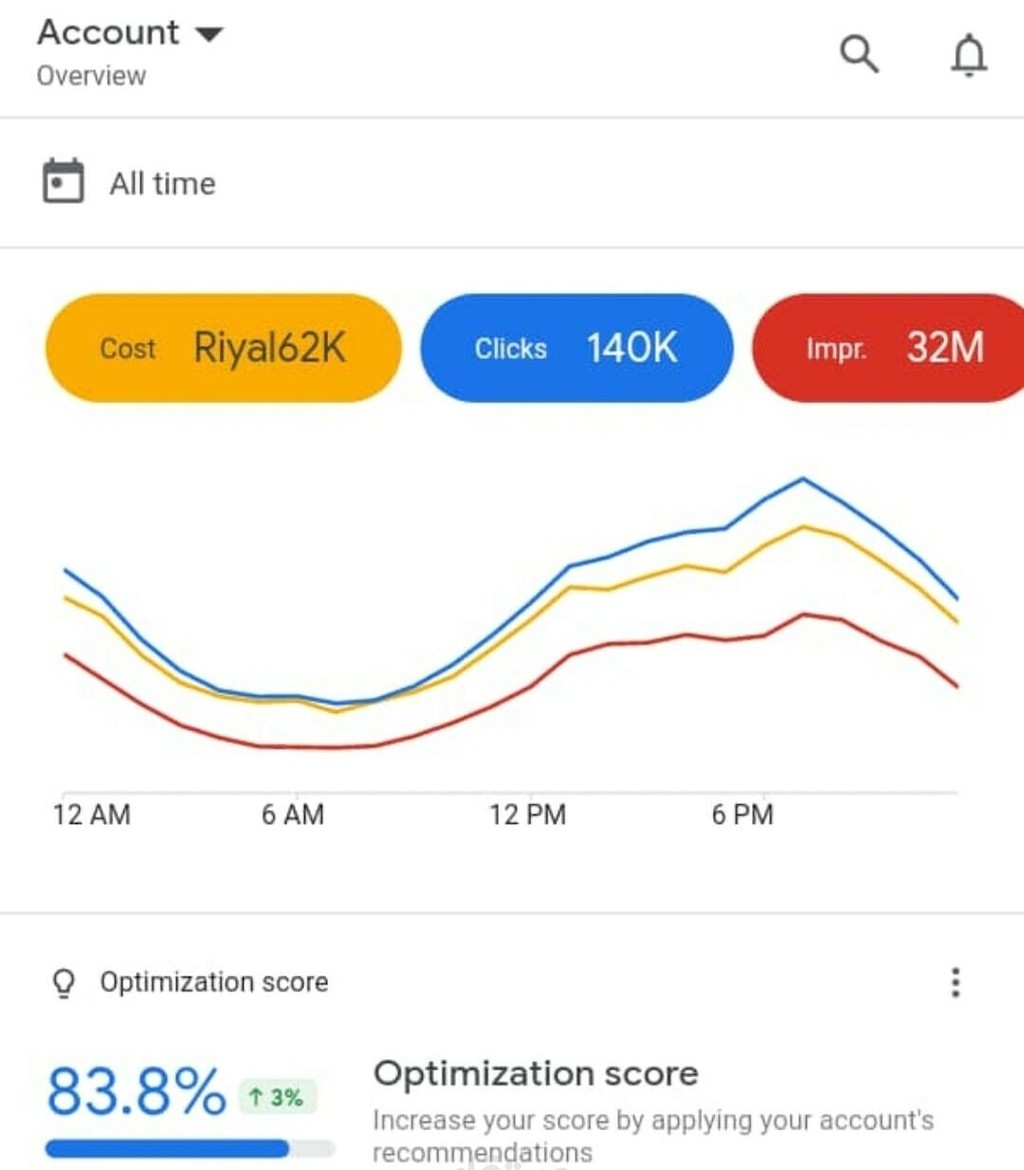The image size is (1024, 1170).
Task: Open the All time date range selector
Action: pyautogui.click(x=162, y=183)
